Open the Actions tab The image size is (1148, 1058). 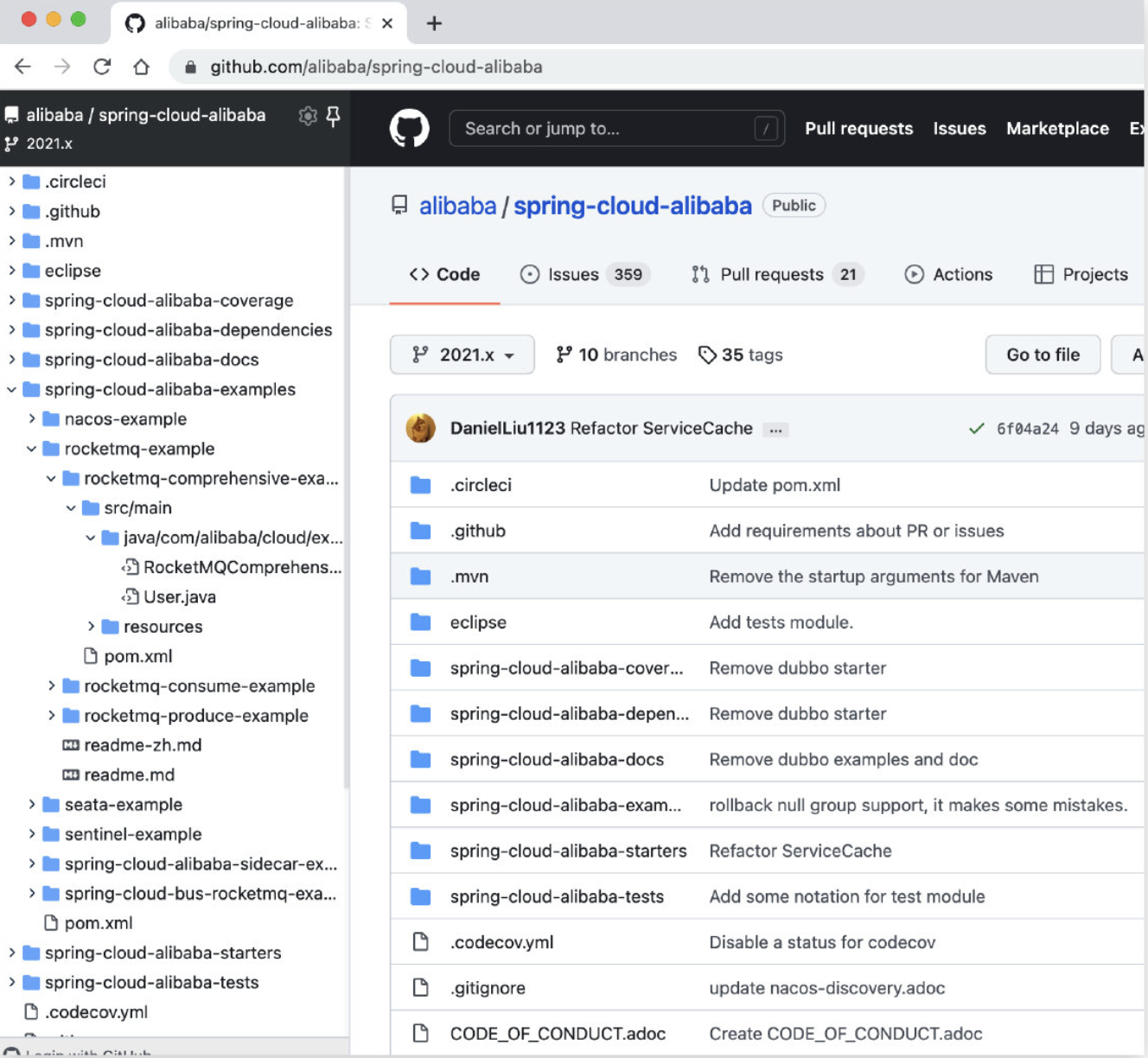click(948, 274)
